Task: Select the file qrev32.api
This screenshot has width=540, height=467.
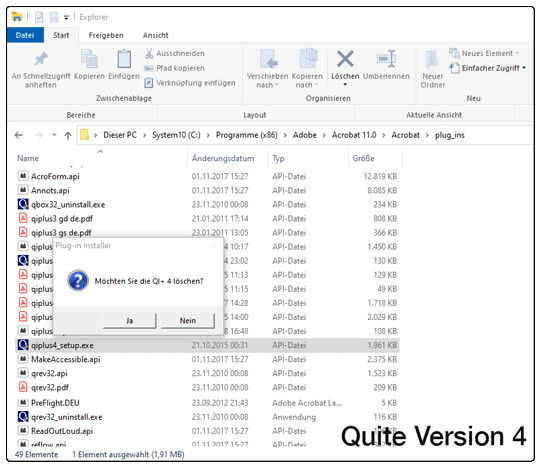Action: click(x=49, y=373)
